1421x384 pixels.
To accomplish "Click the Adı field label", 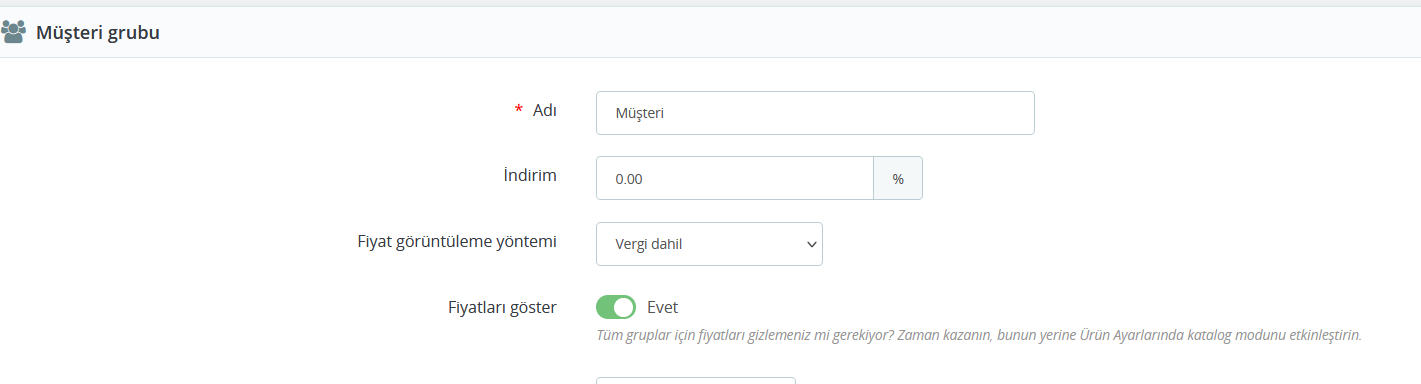I will 545,109.
